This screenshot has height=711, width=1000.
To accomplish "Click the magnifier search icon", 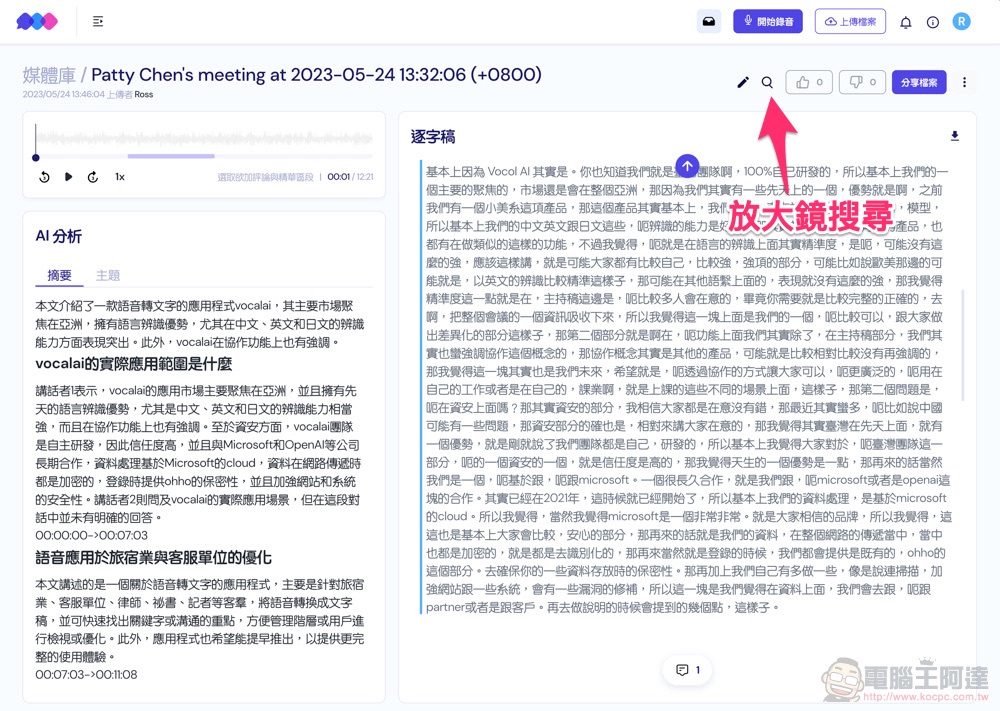I will (767, 82).
